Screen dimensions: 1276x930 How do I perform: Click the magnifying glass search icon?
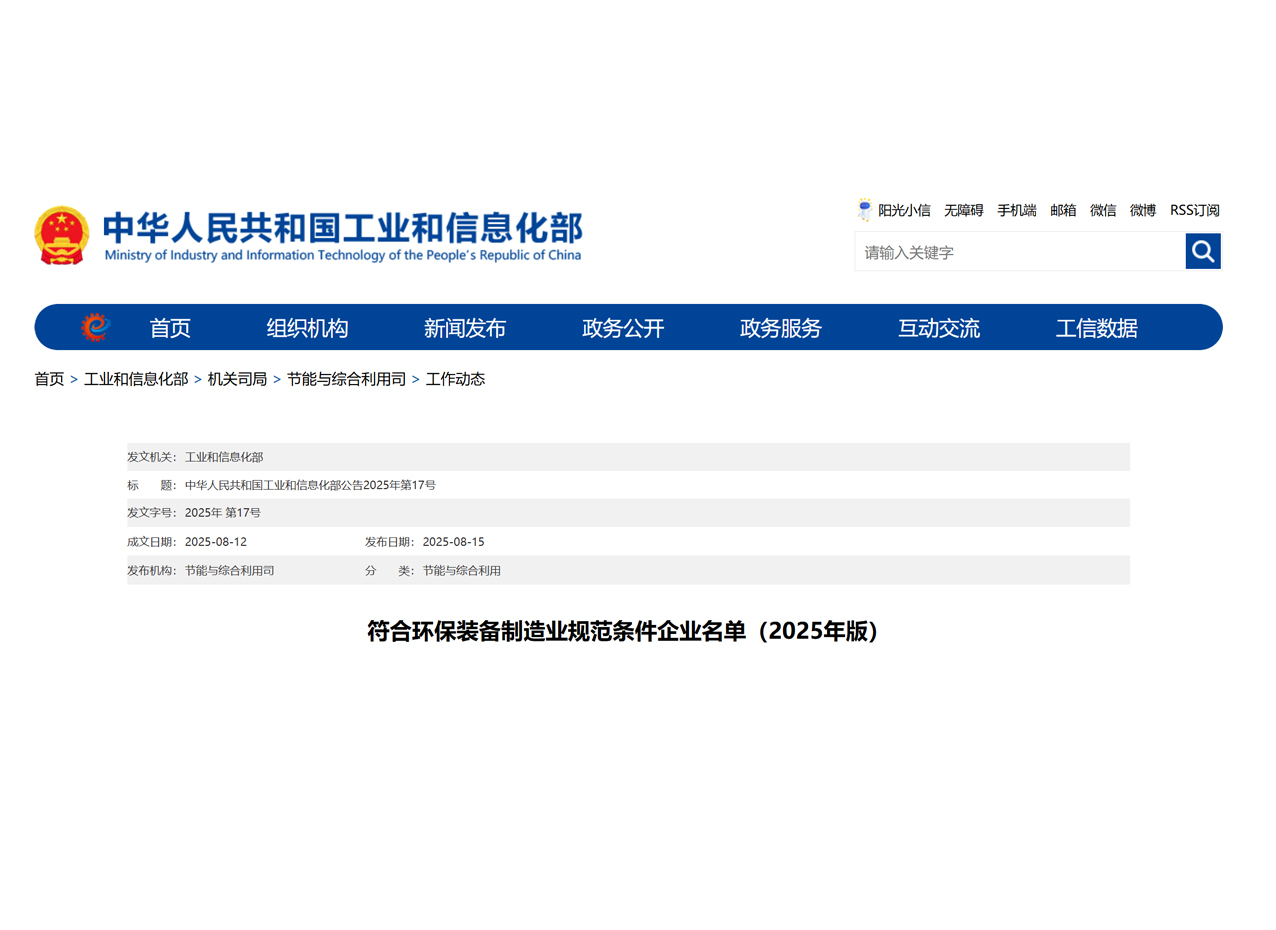pyautogui.click(x=1202, y=251)
